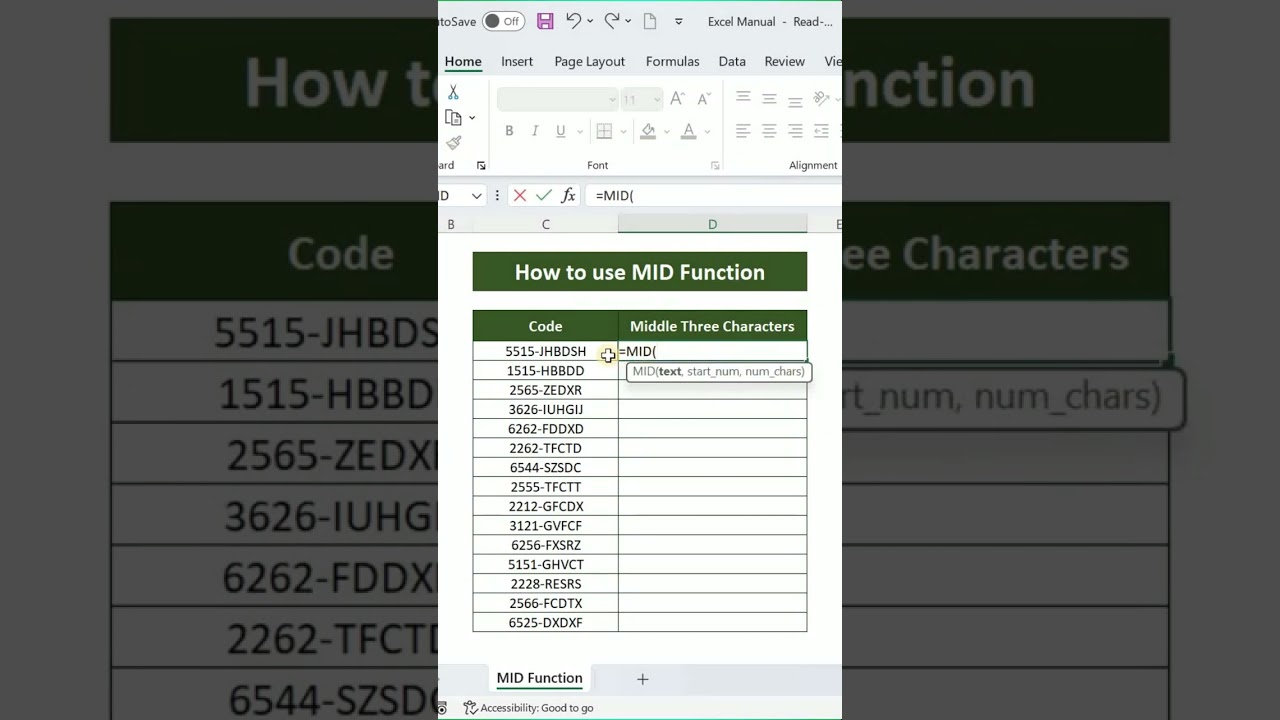Open Customize Quick Access Toolbar menu
1280x720 pixels.
679,21
